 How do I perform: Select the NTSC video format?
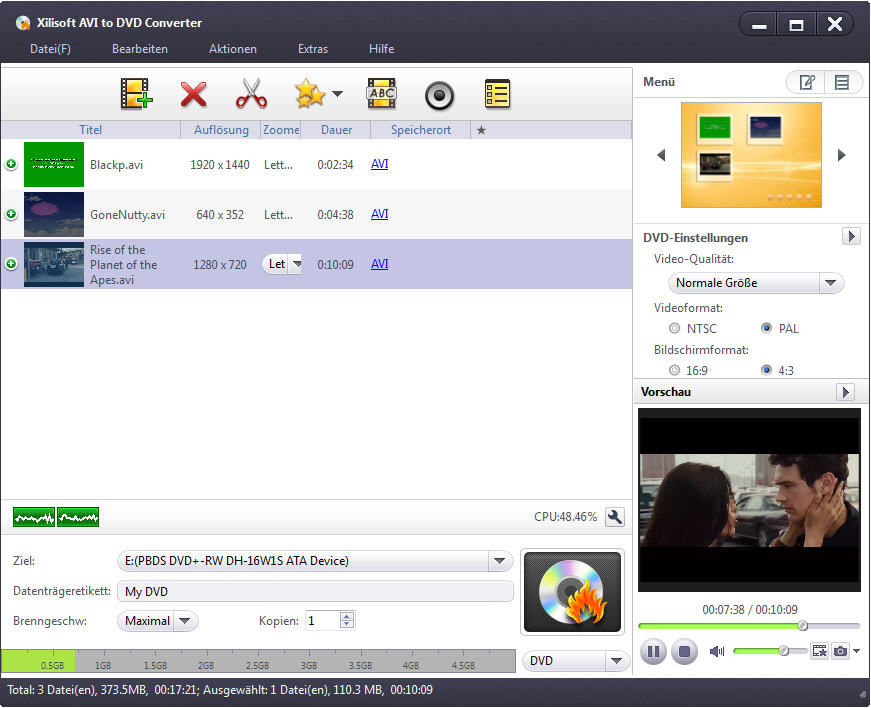point(674,328)
